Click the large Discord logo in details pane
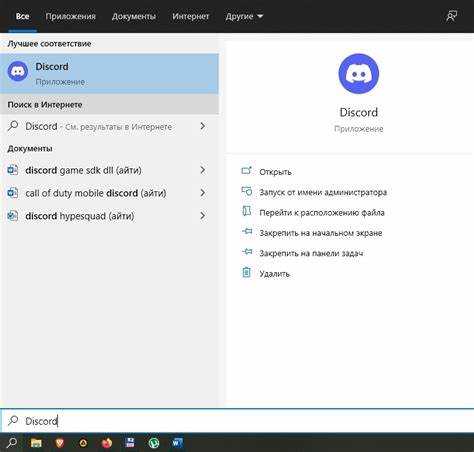474x452 pixels. point(359,74)
